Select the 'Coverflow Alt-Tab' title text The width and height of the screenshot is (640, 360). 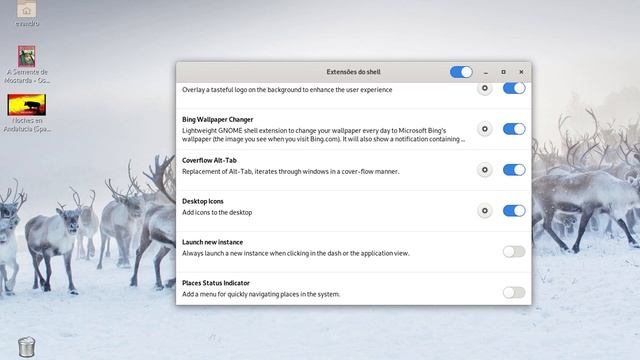point(209,160)
